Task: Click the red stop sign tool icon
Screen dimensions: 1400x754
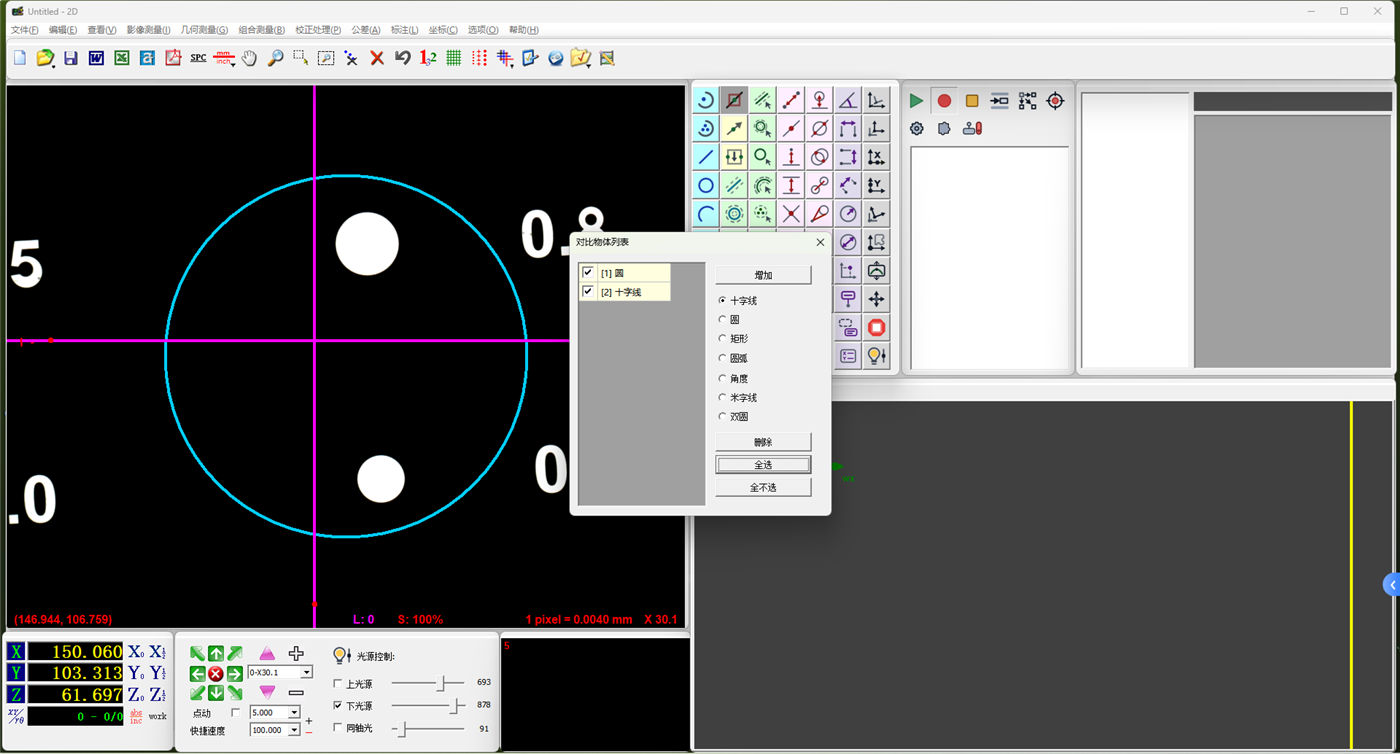Action: pyautogui.click(x=877, y=328)
